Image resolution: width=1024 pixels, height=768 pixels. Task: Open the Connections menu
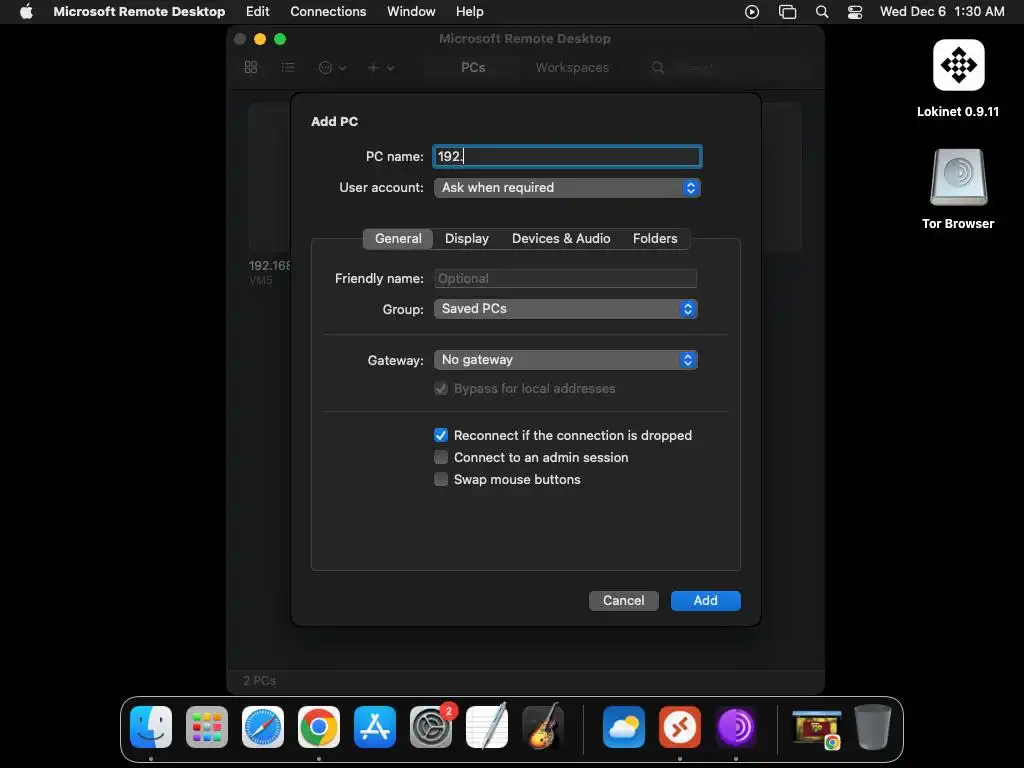click(x=328, y=12)
